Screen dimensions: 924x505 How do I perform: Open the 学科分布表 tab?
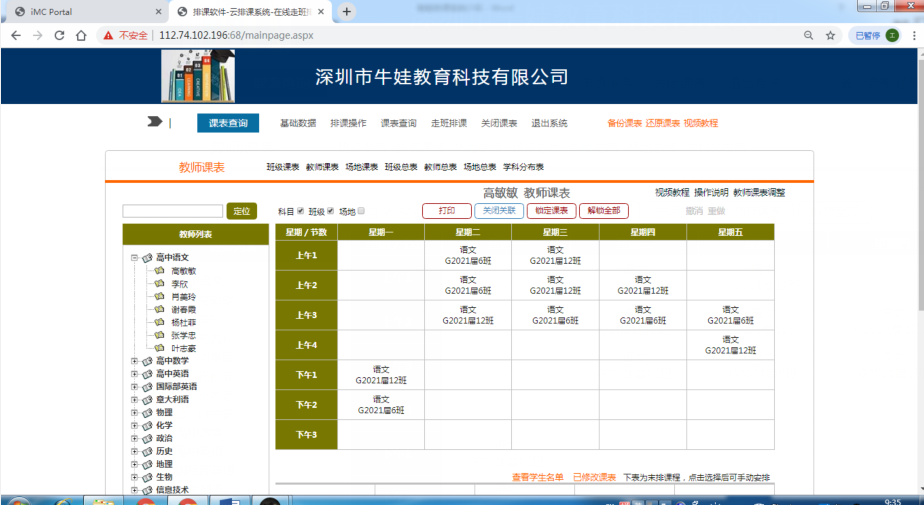[523, 167]
